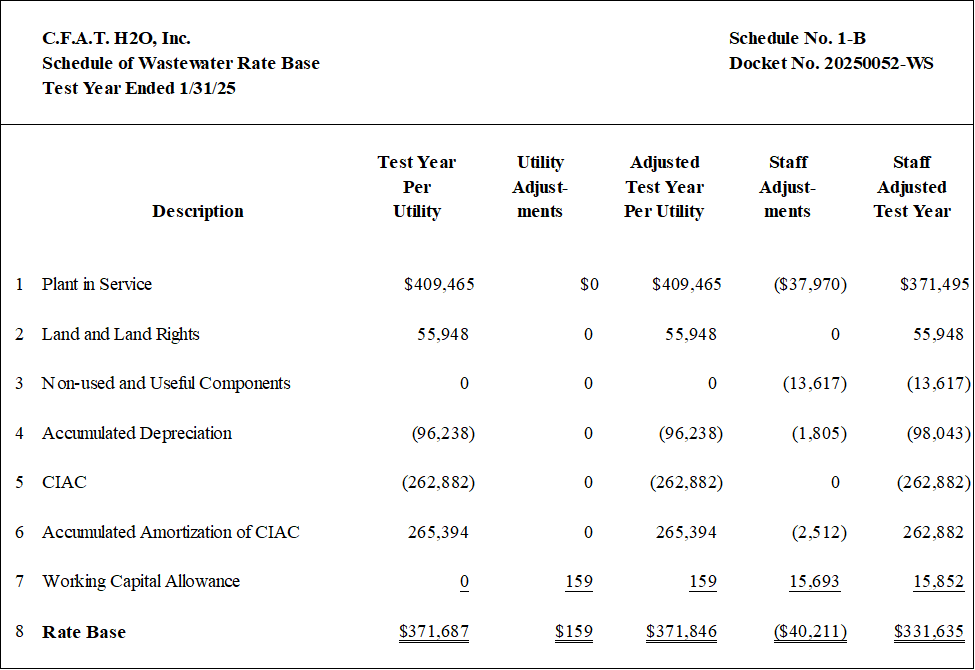Select Non-used and Useful Components label

coord(166,383)
